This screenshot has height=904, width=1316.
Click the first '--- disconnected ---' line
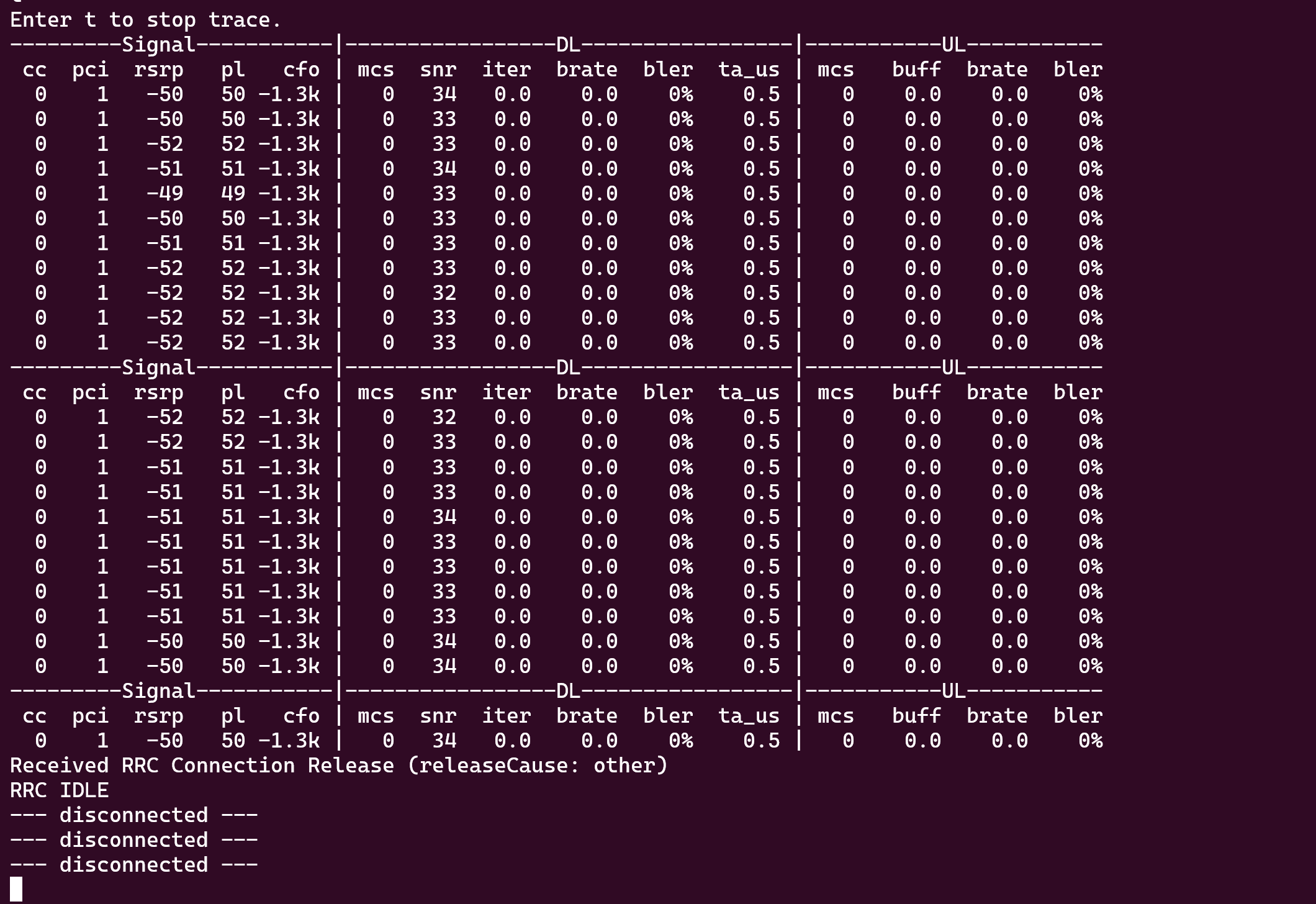click(133, 815)
